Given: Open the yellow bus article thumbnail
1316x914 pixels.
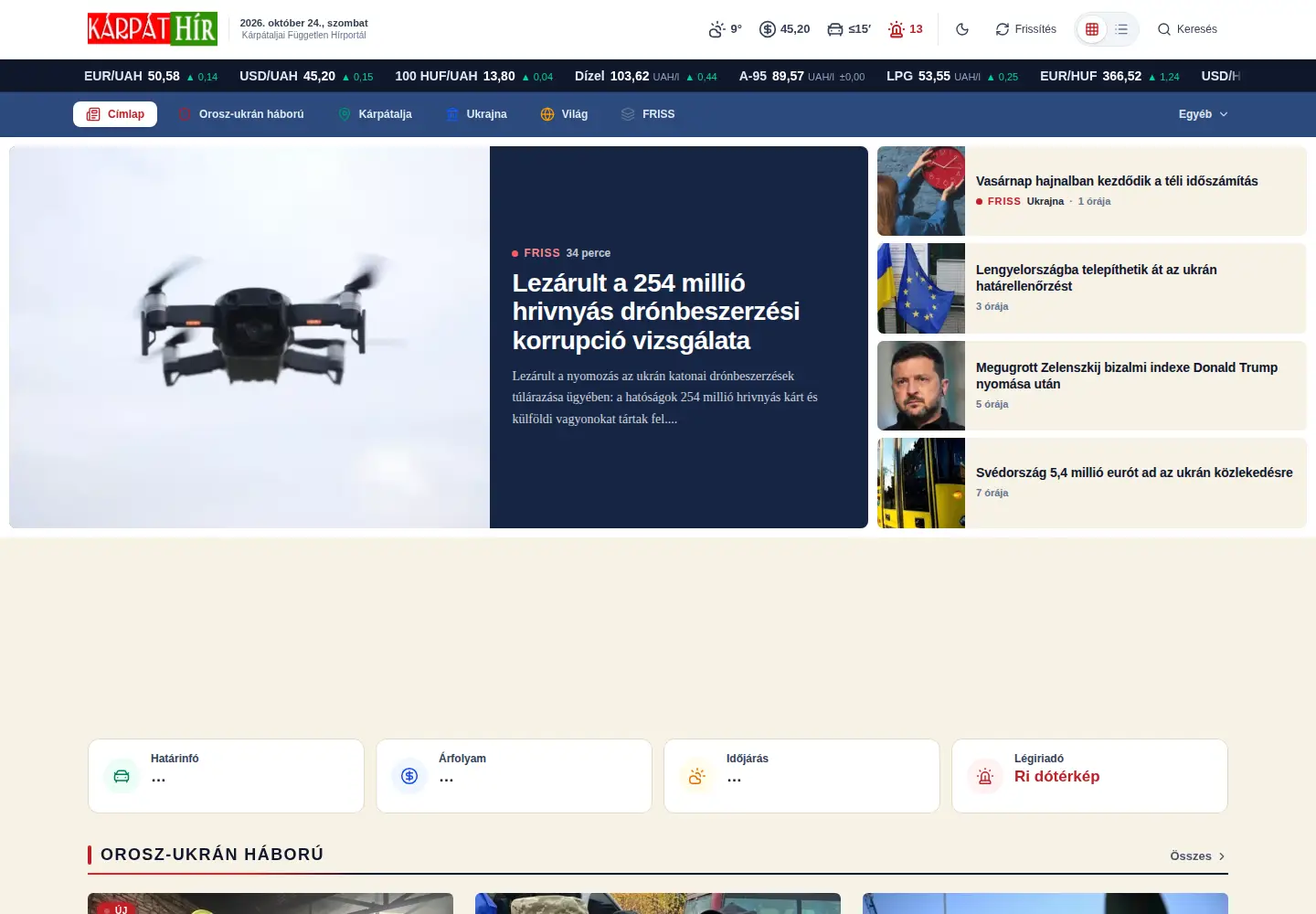Looking at the screenshot, I should point(921,483).
